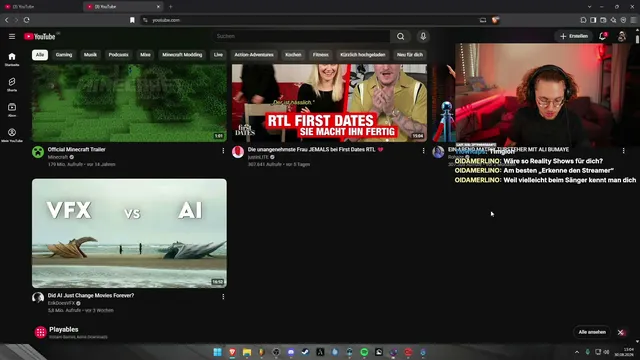Select the Podcasts filter chip
This screenshot has width=640, height=360.
(x=118, y=55)
